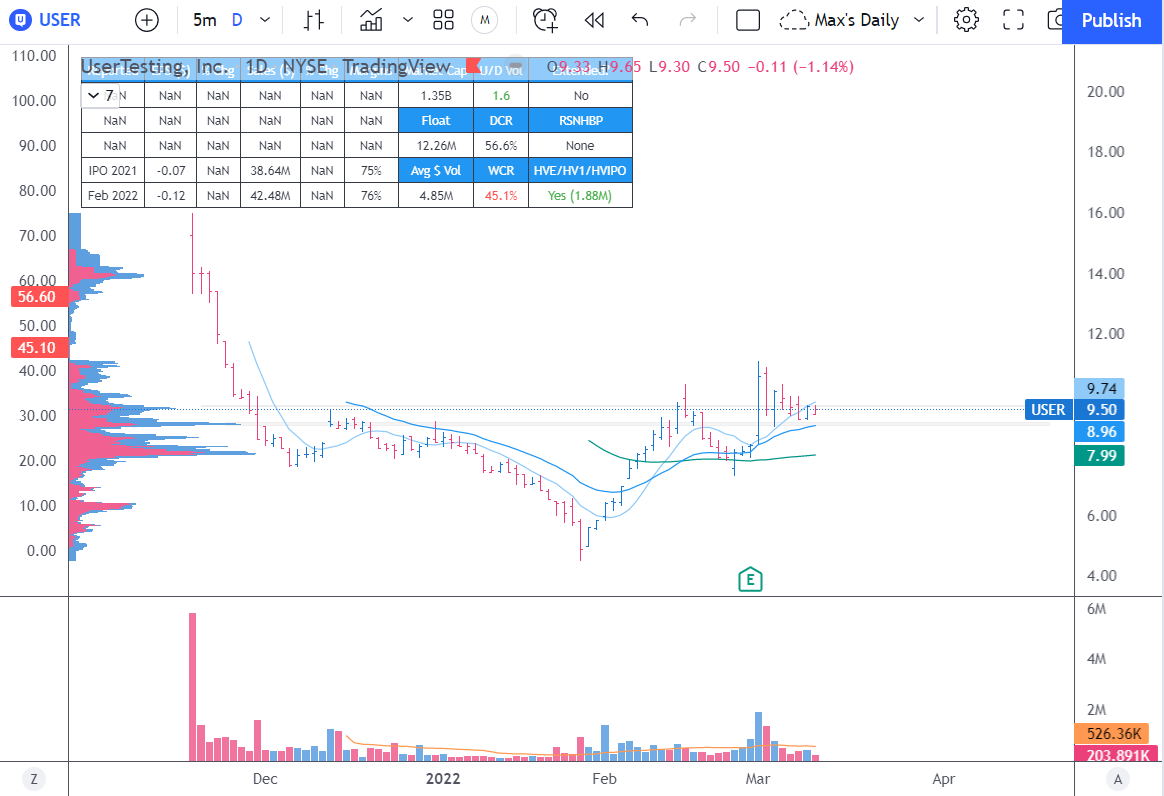Click the circled M financials icon

coord(485,20)
